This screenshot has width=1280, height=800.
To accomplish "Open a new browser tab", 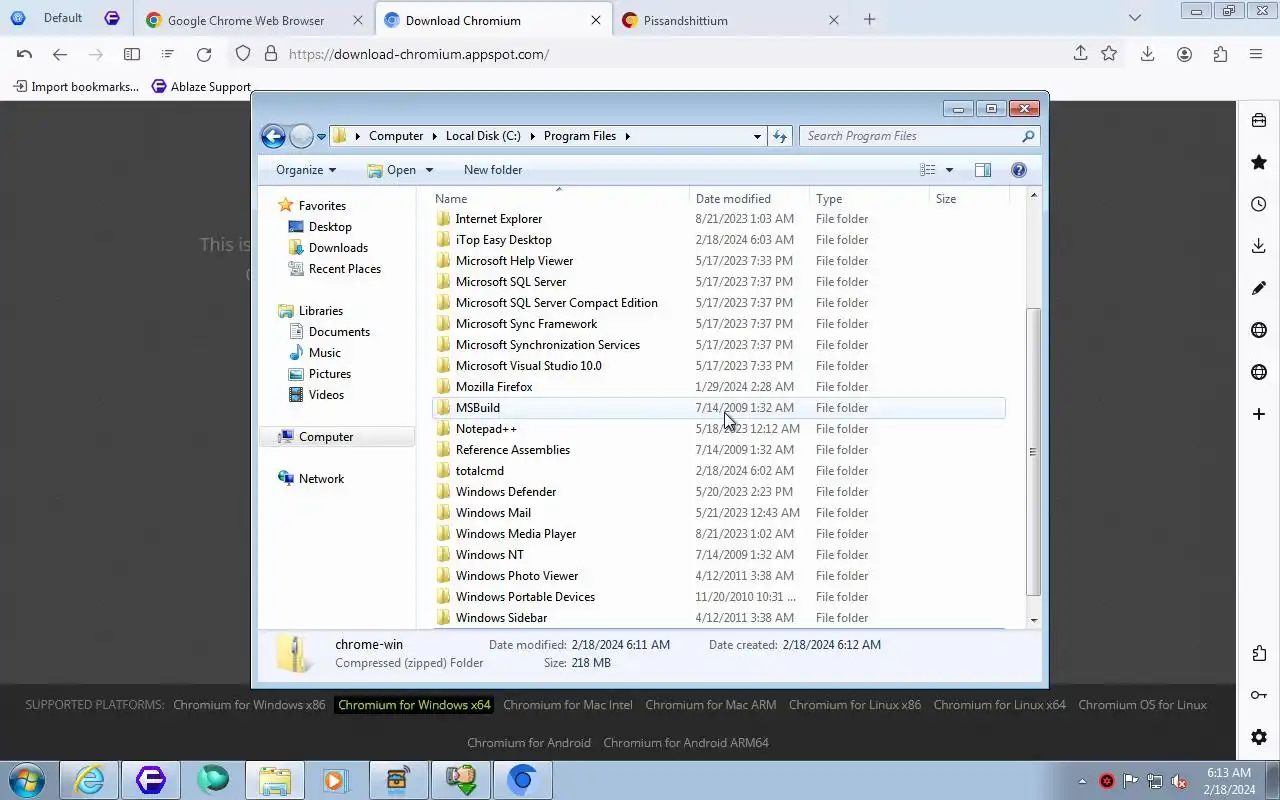I will point(869,19).
